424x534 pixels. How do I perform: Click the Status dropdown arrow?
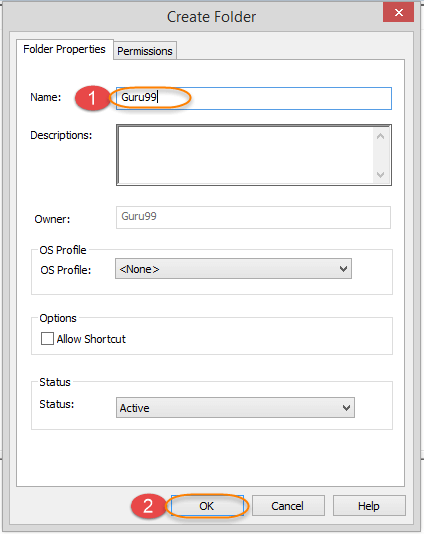tap(346, 408)
